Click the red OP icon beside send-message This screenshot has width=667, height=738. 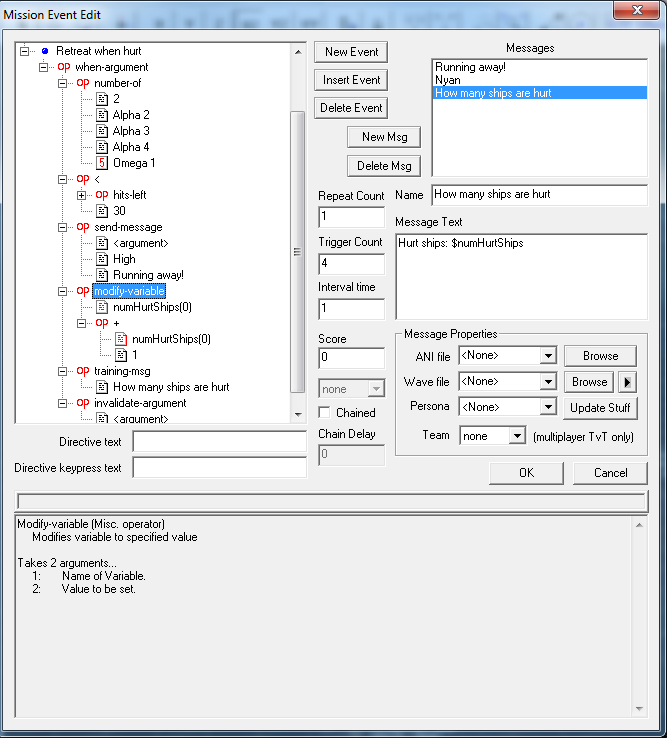(x=83, y=227)
